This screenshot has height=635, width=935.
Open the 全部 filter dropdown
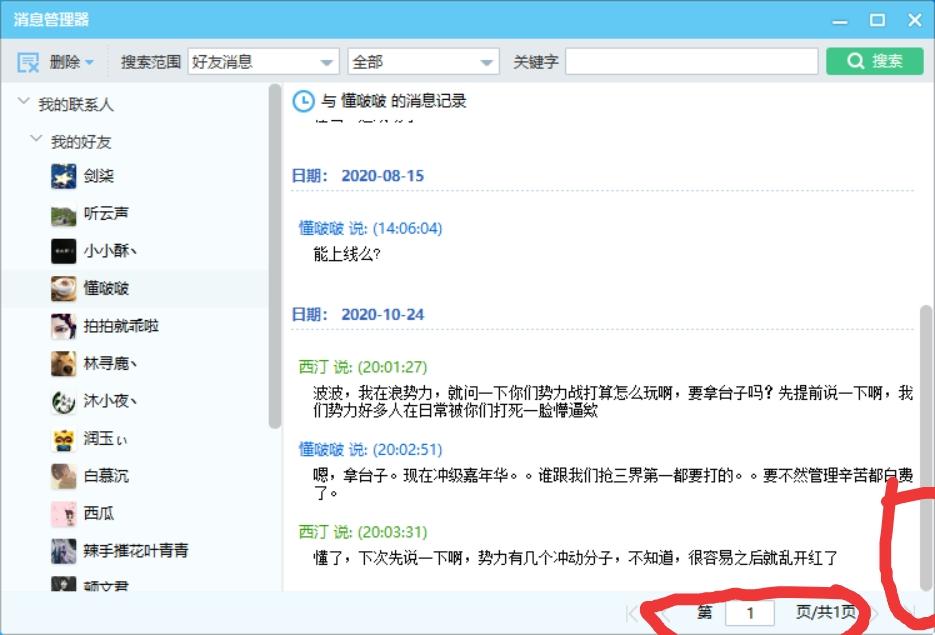click(x=487, y=62)
